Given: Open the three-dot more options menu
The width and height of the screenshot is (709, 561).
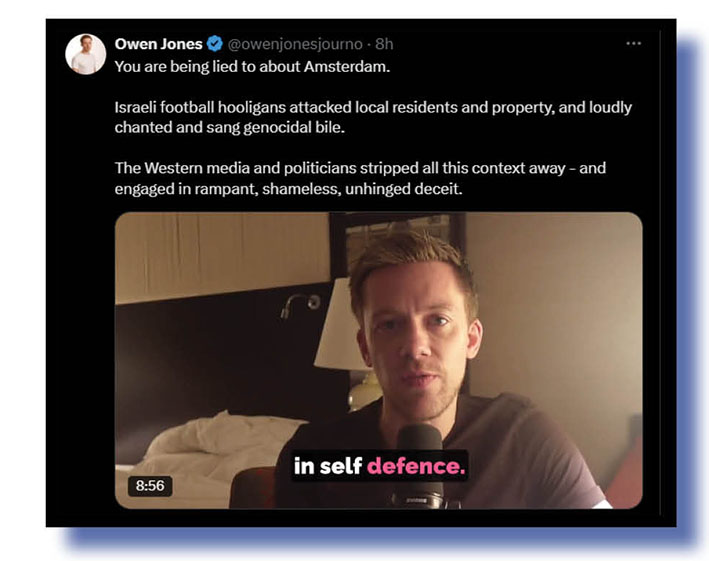Looking at the screenshot, I should (x=633, y=43).
